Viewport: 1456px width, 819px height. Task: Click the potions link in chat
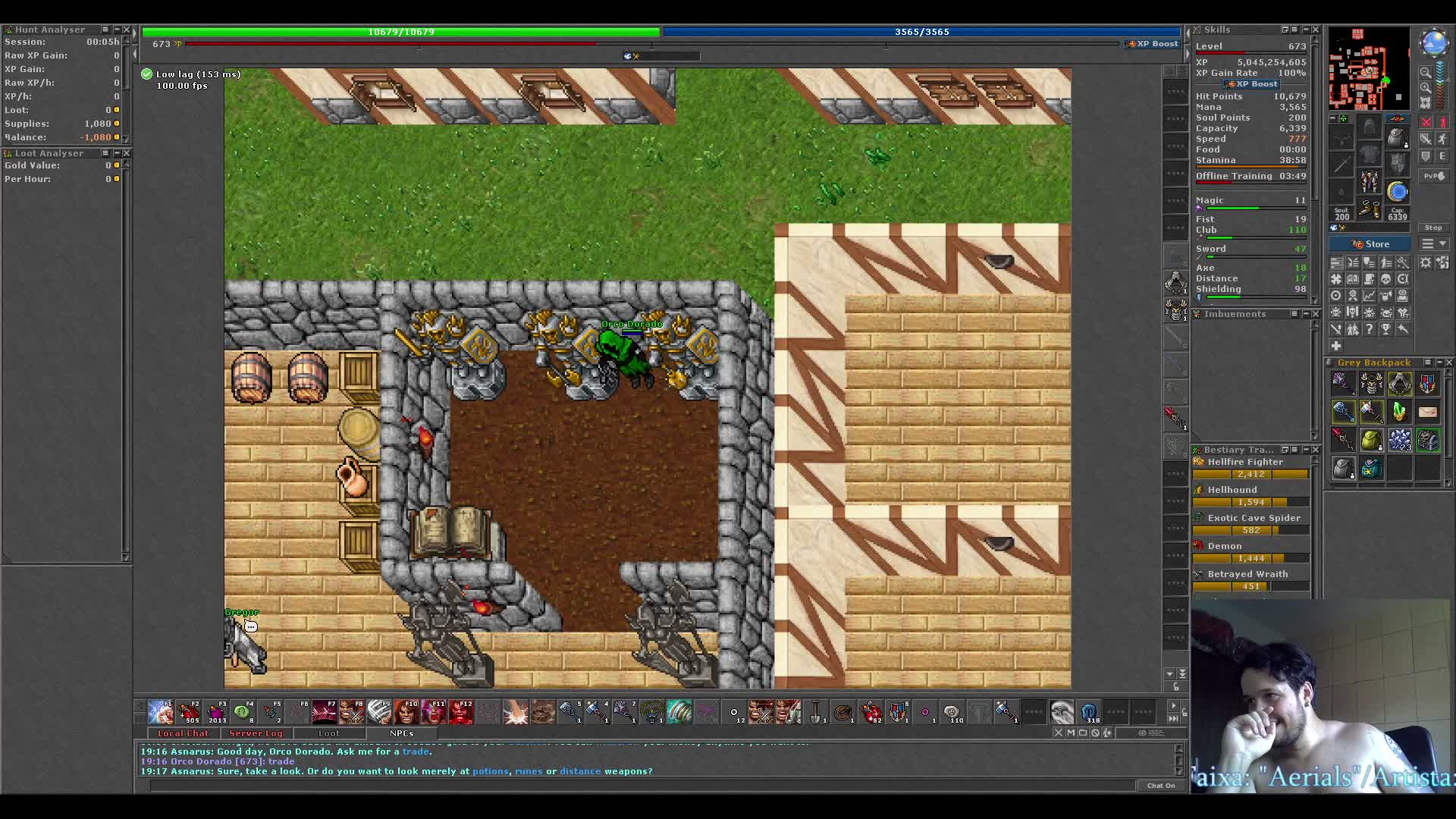click(491, 771)
